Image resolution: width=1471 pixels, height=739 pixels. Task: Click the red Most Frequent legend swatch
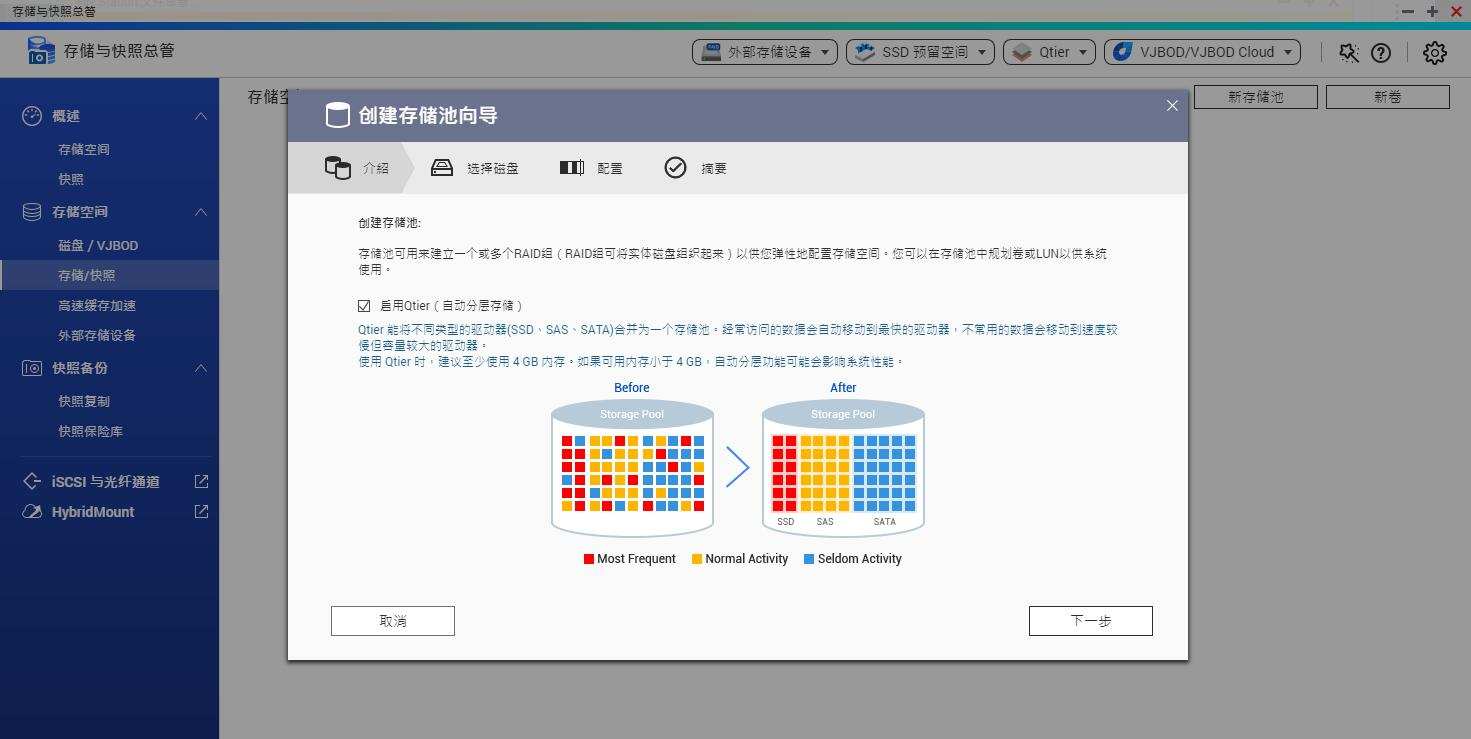(x=588, y=558)
